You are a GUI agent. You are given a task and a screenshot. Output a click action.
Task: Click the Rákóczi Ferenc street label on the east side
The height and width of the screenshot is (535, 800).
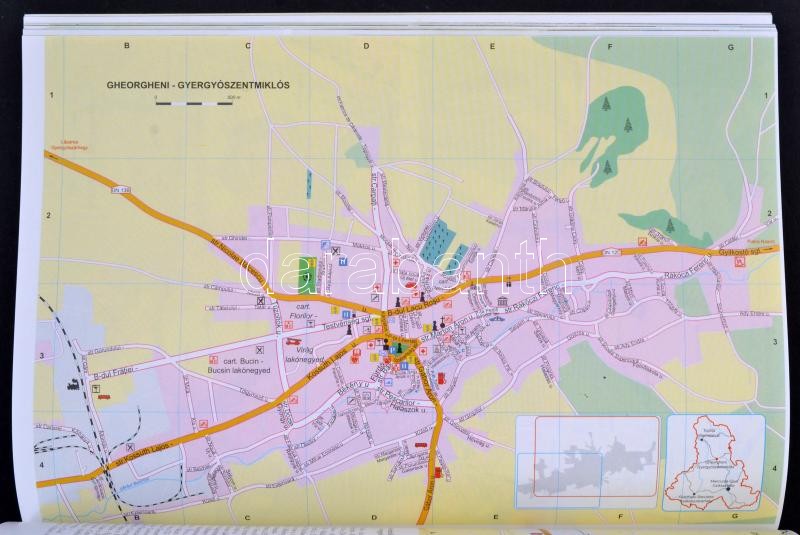[691, 272]
